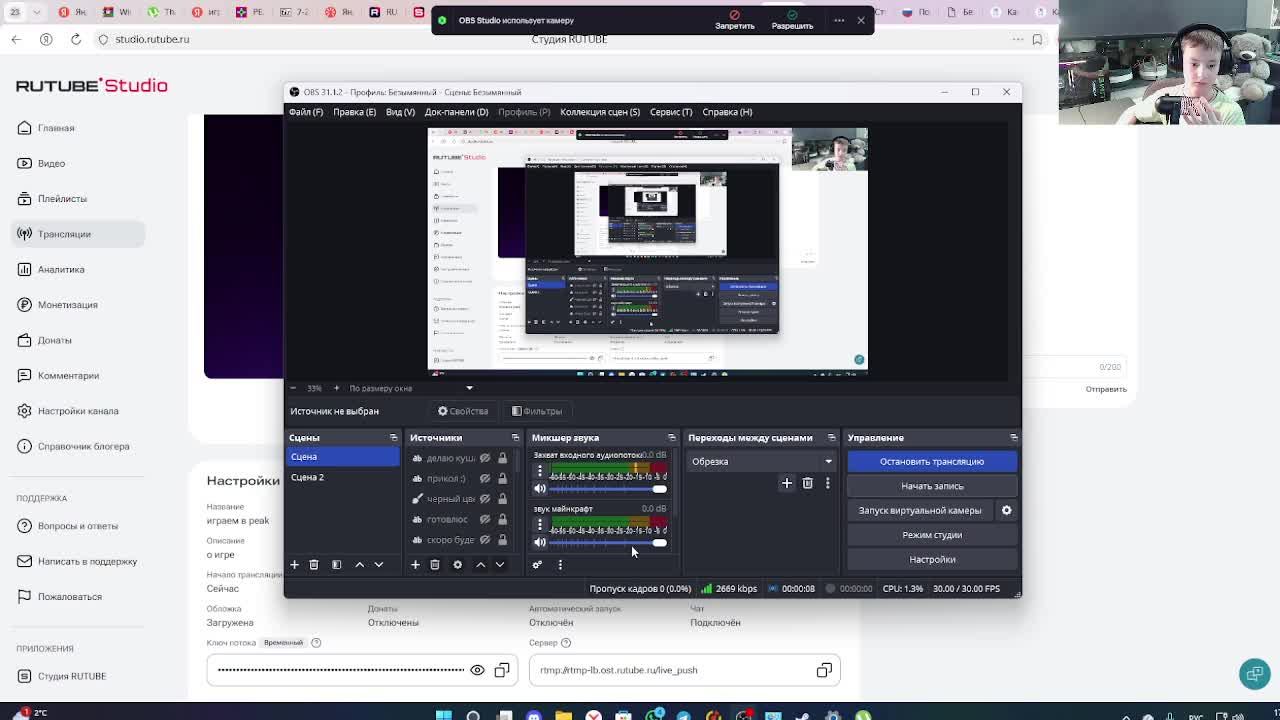
Task: Stop the stream with Остановить трансляцию
Action: pos(932,462)
